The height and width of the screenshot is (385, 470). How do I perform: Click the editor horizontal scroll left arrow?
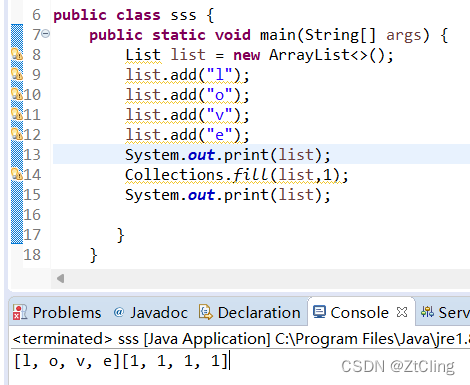coord(60,278)
